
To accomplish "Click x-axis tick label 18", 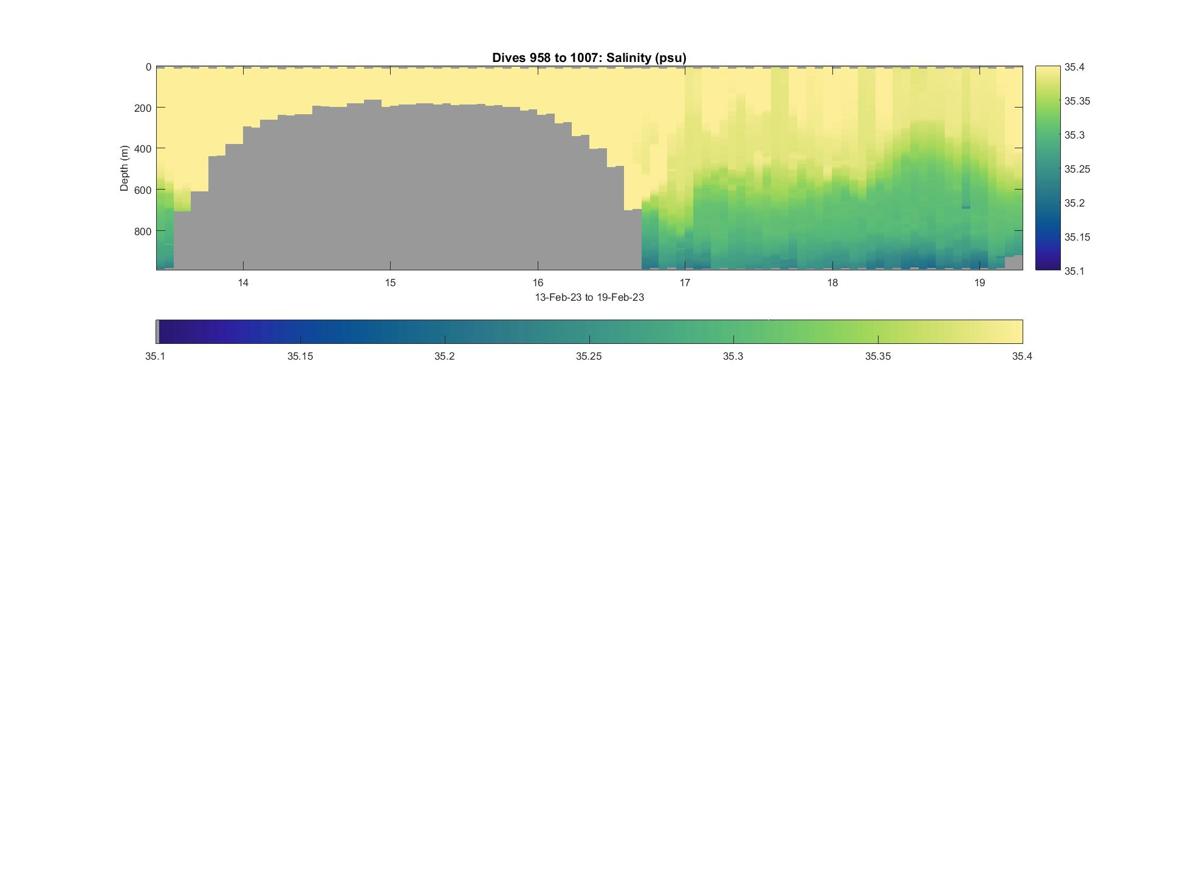I will click(832, 283).
